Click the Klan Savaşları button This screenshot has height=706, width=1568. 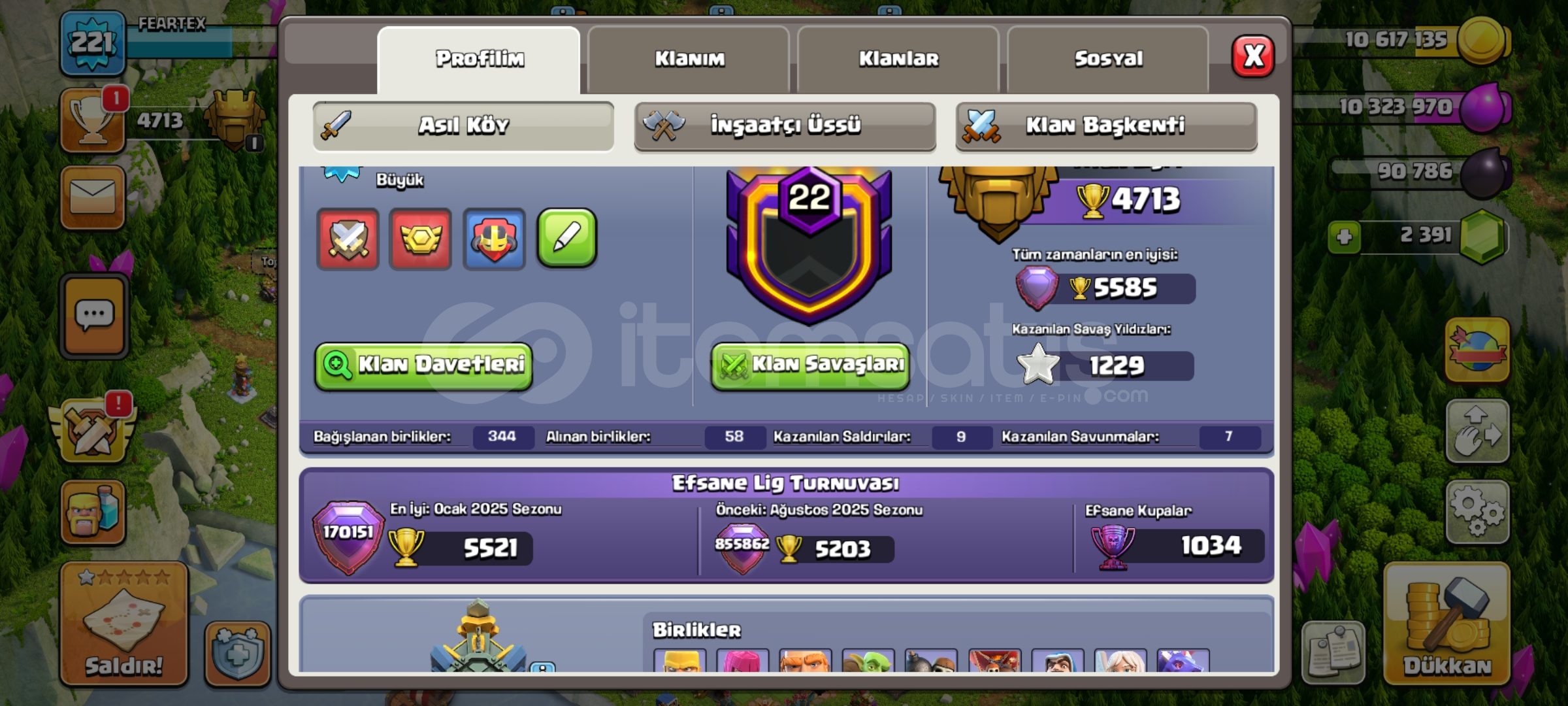tap(810, 365)
